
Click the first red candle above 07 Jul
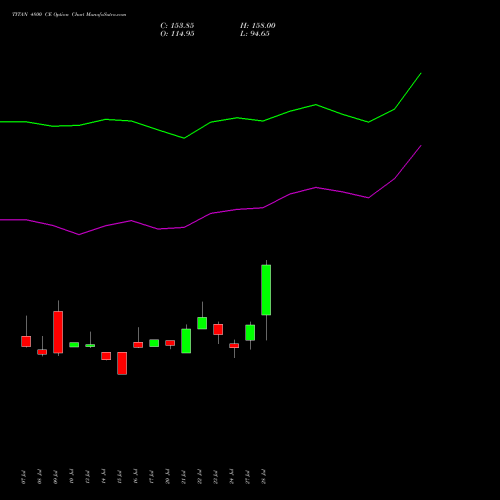(26, 341)
